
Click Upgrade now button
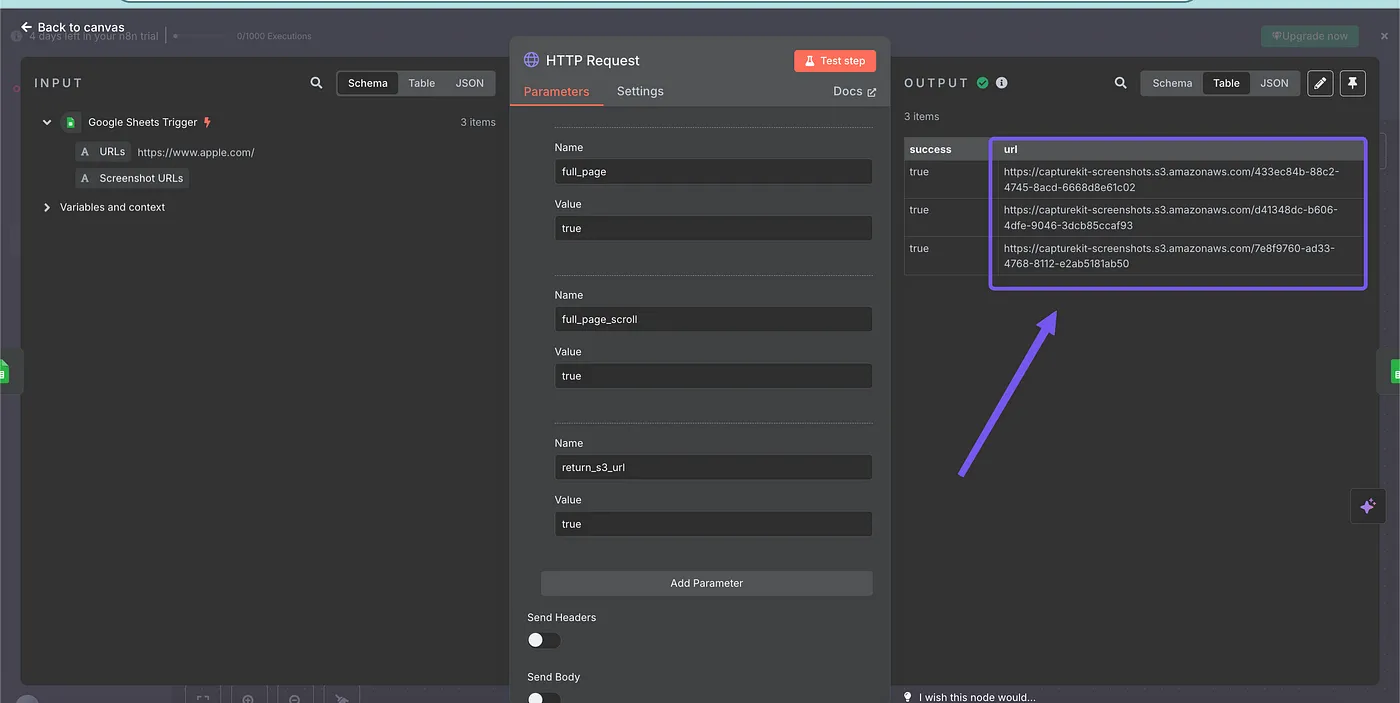click(1310, 36)
